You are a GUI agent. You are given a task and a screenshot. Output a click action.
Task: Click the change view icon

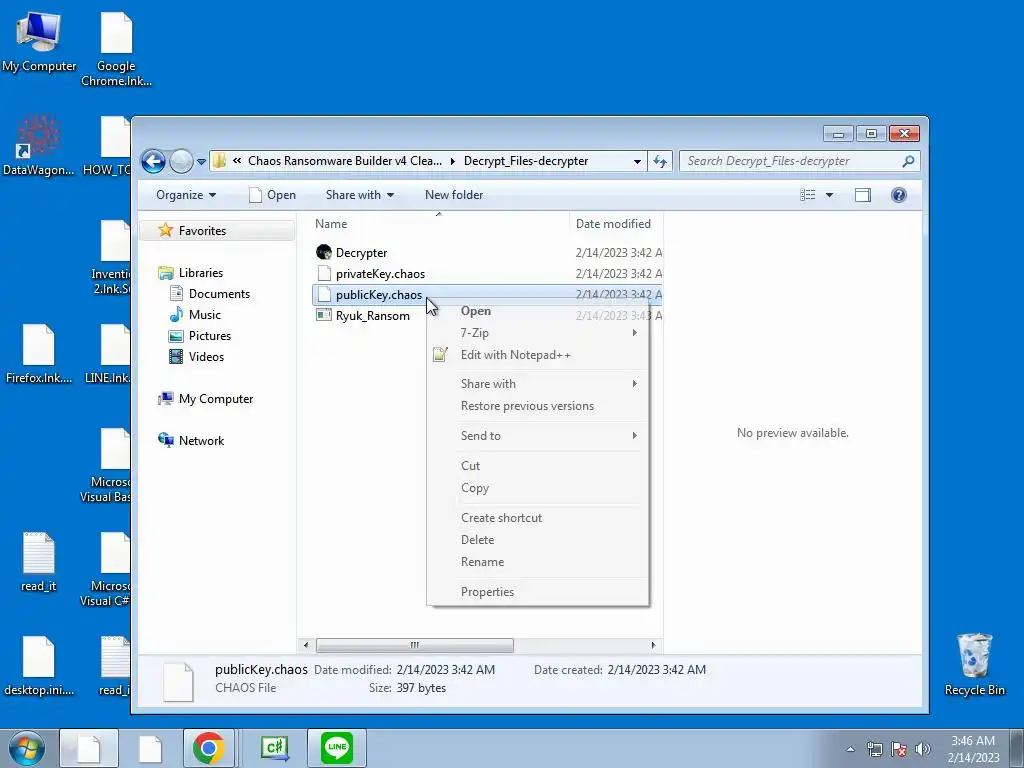click(808, 195)
